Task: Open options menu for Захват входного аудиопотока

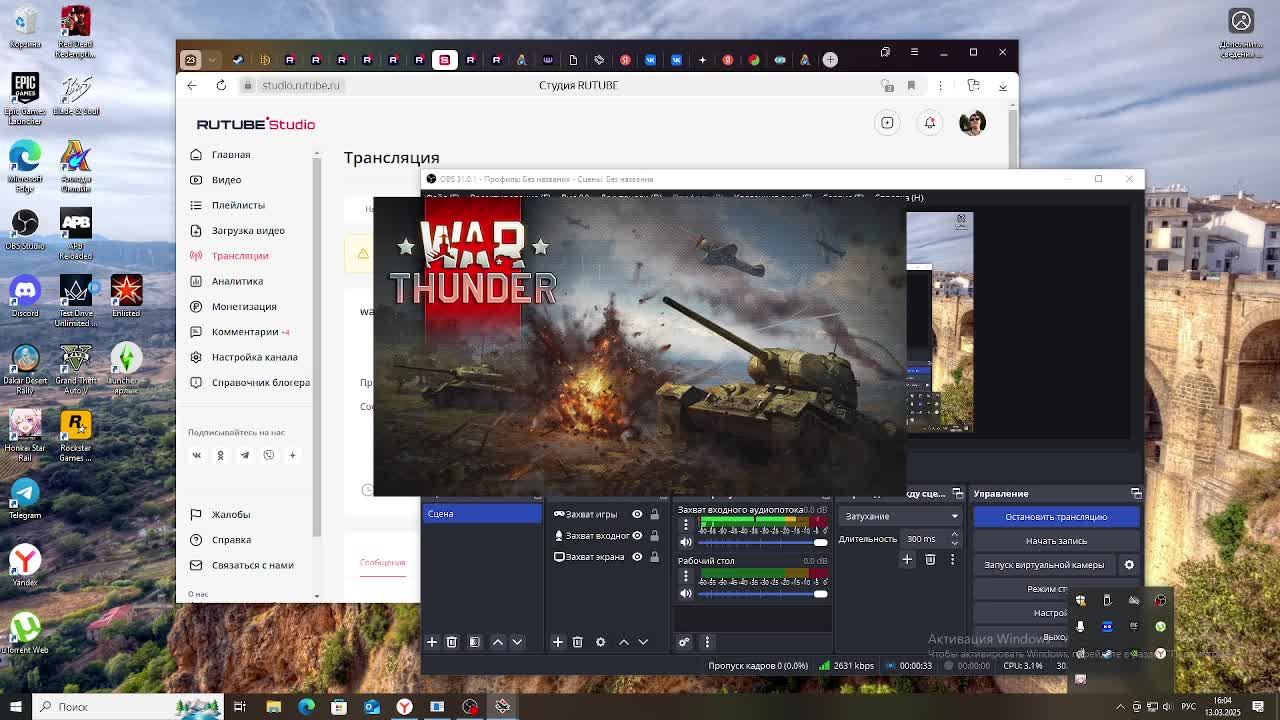Action: click(x=686, y=525)
